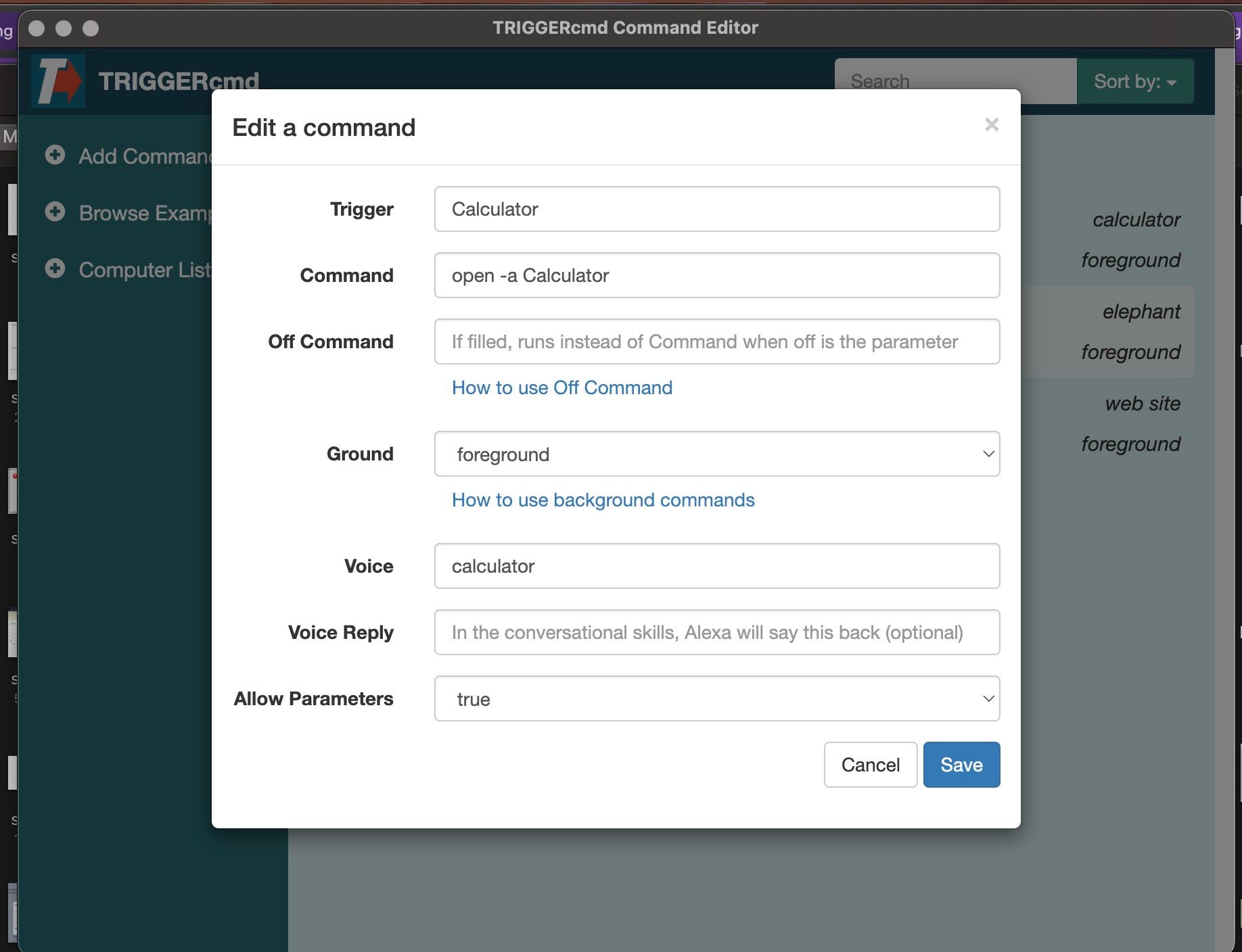Viewport: 1242px width, 952px height.
Task: Open the Sort by dropdown
Action: tap(1135, 81)
